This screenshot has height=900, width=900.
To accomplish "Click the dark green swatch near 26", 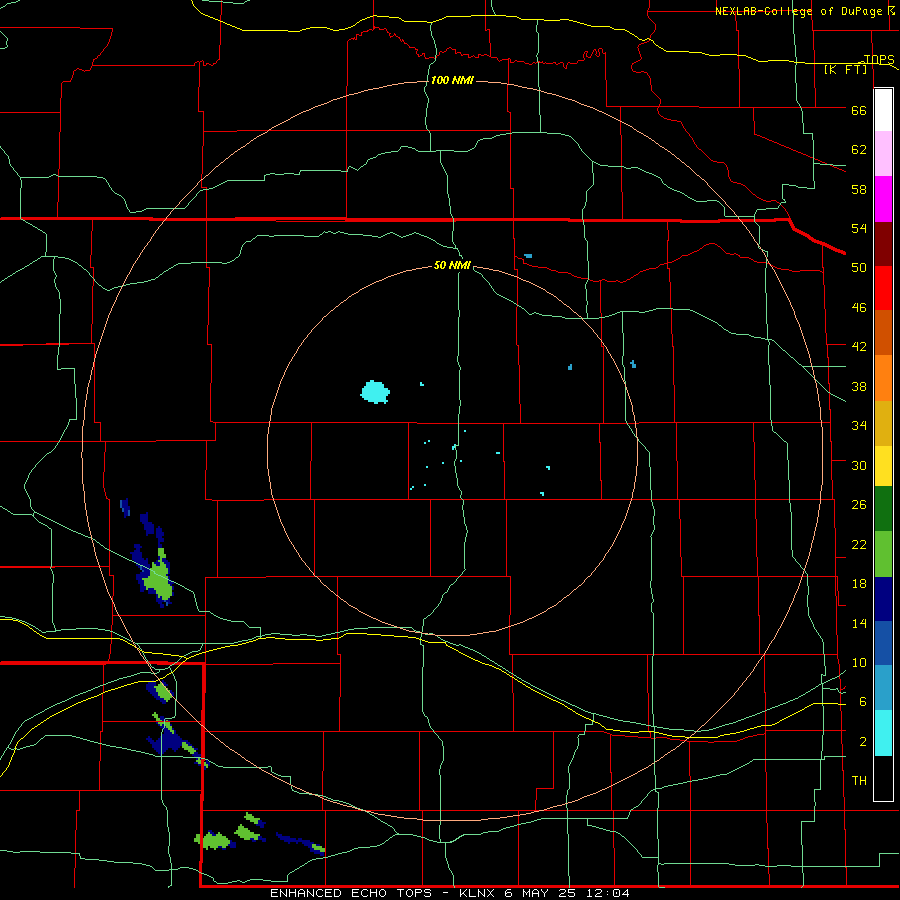I will [x=883, y=509].
